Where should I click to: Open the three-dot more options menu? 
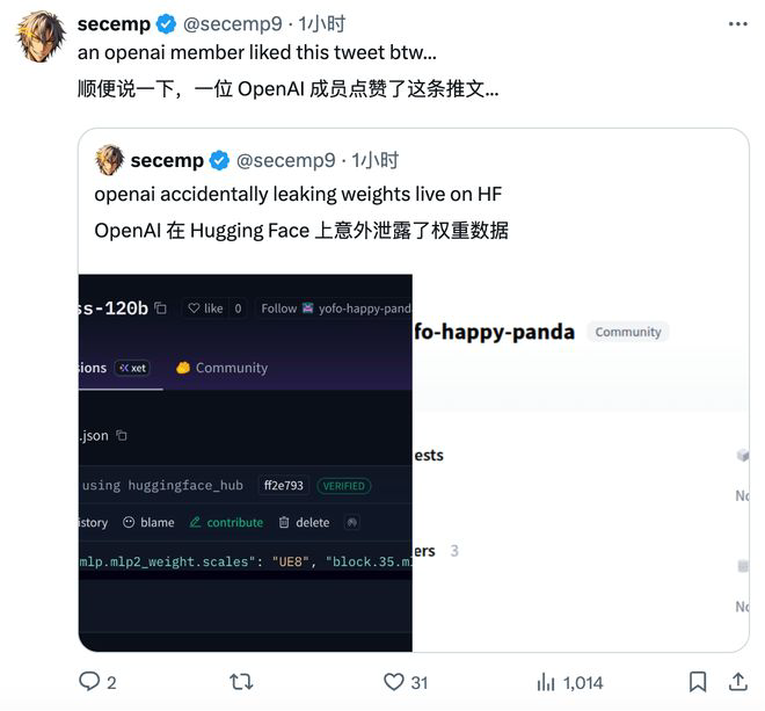tap(738, 24)
